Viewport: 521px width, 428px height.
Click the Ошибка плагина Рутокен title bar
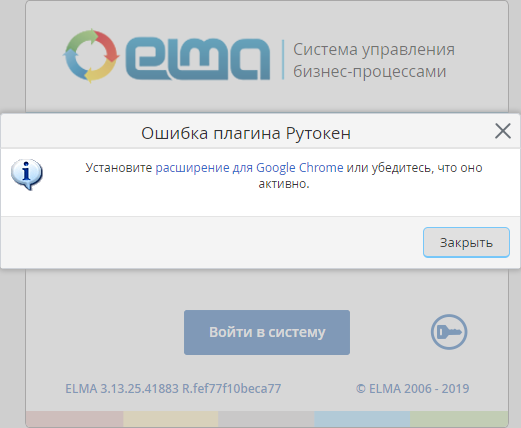(246, 133)
